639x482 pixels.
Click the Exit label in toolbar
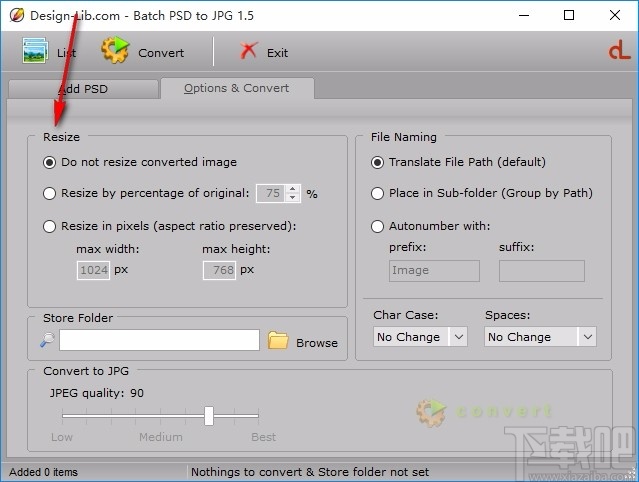(x=278, y=53)
